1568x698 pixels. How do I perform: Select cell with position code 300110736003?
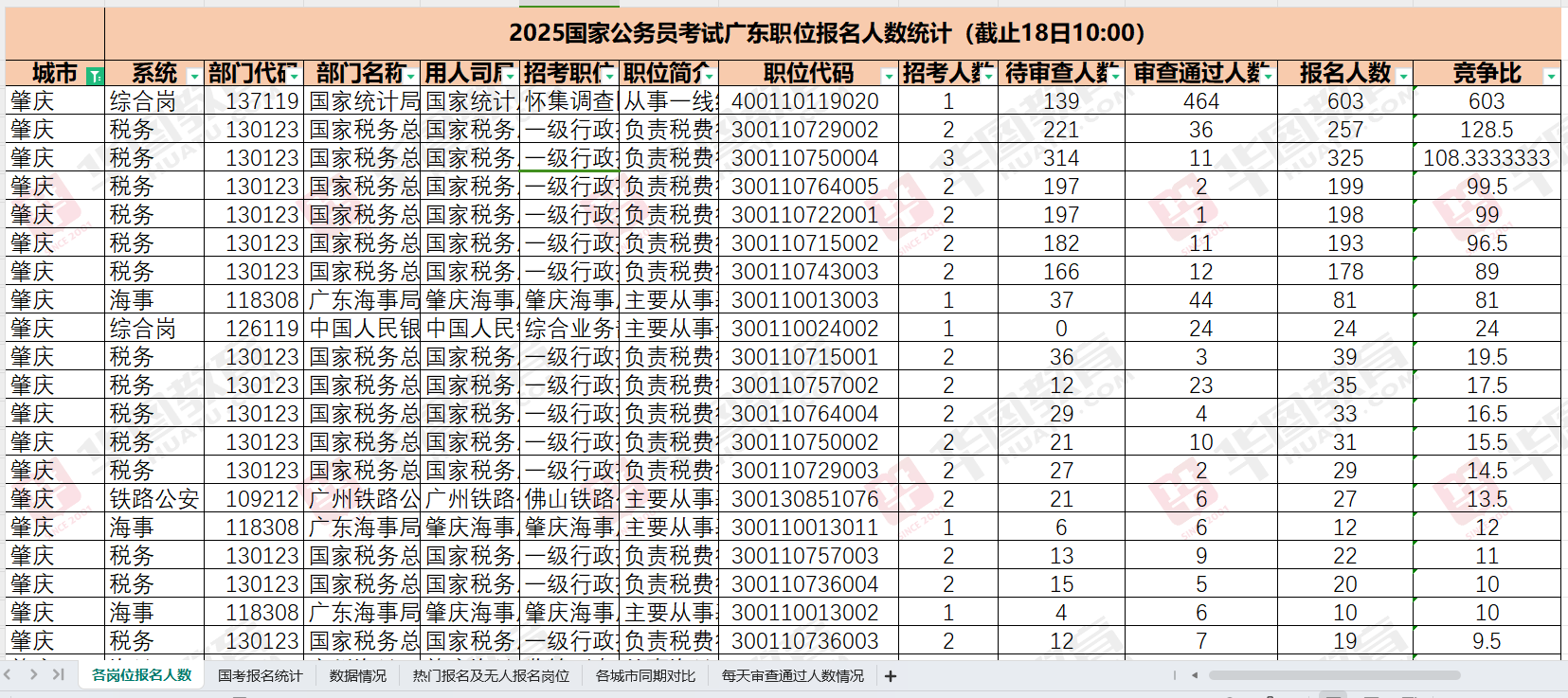(808, 641)
